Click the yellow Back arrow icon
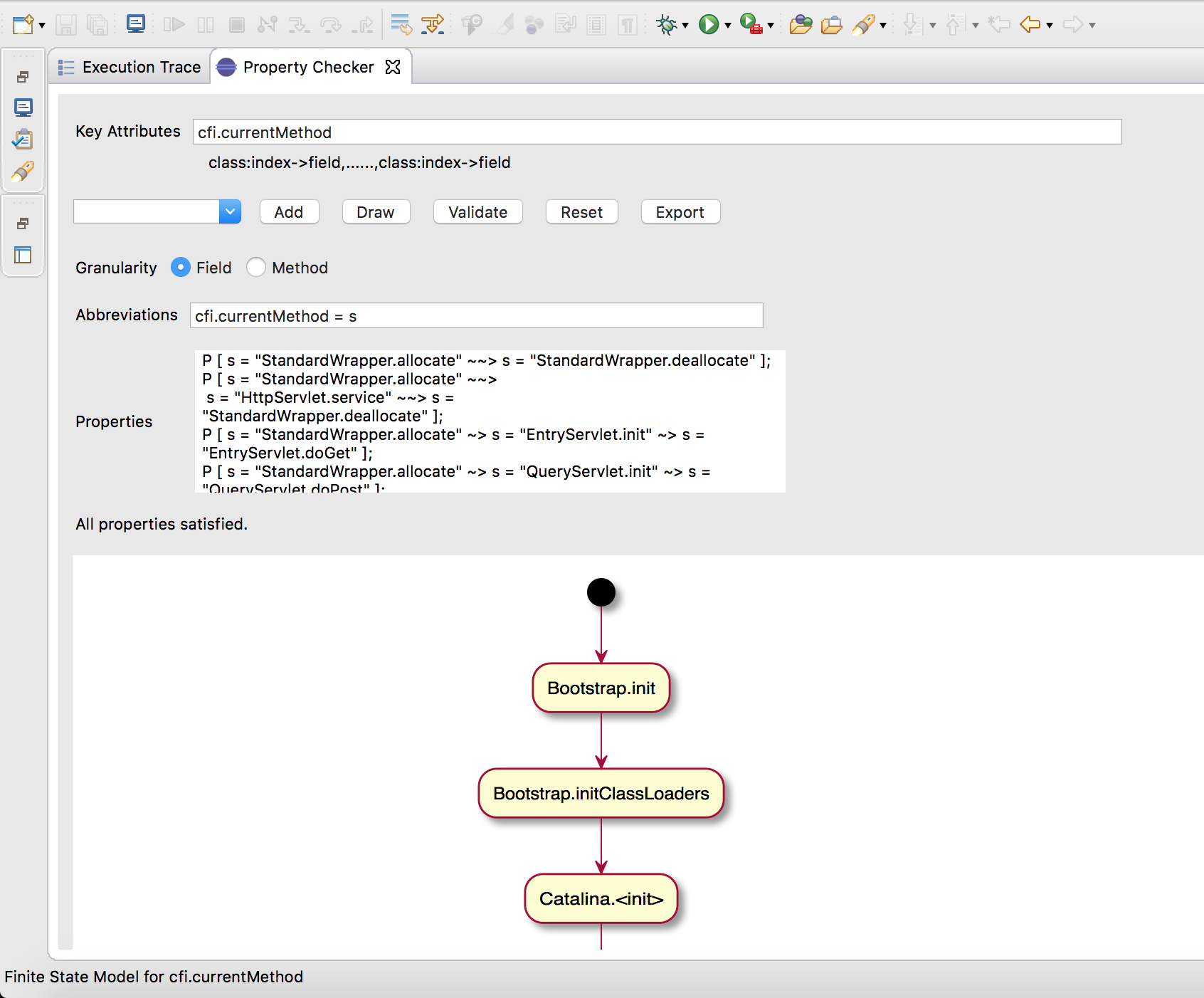The height and width of the screenshot is (998, 1204). coord(1030,25)
